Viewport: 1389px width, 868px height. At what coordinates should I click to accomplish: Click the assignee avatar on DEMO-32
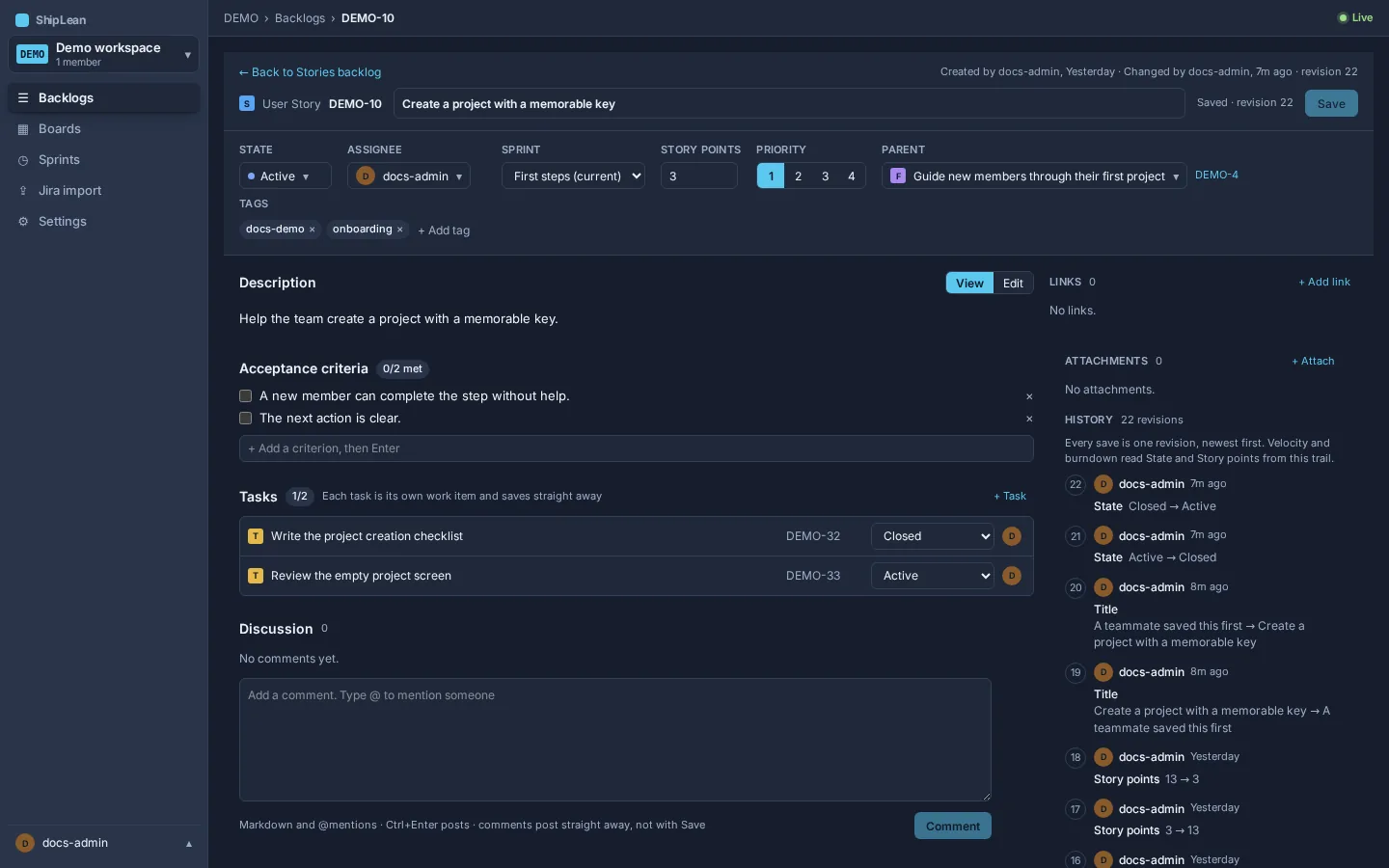point(1012,536)
